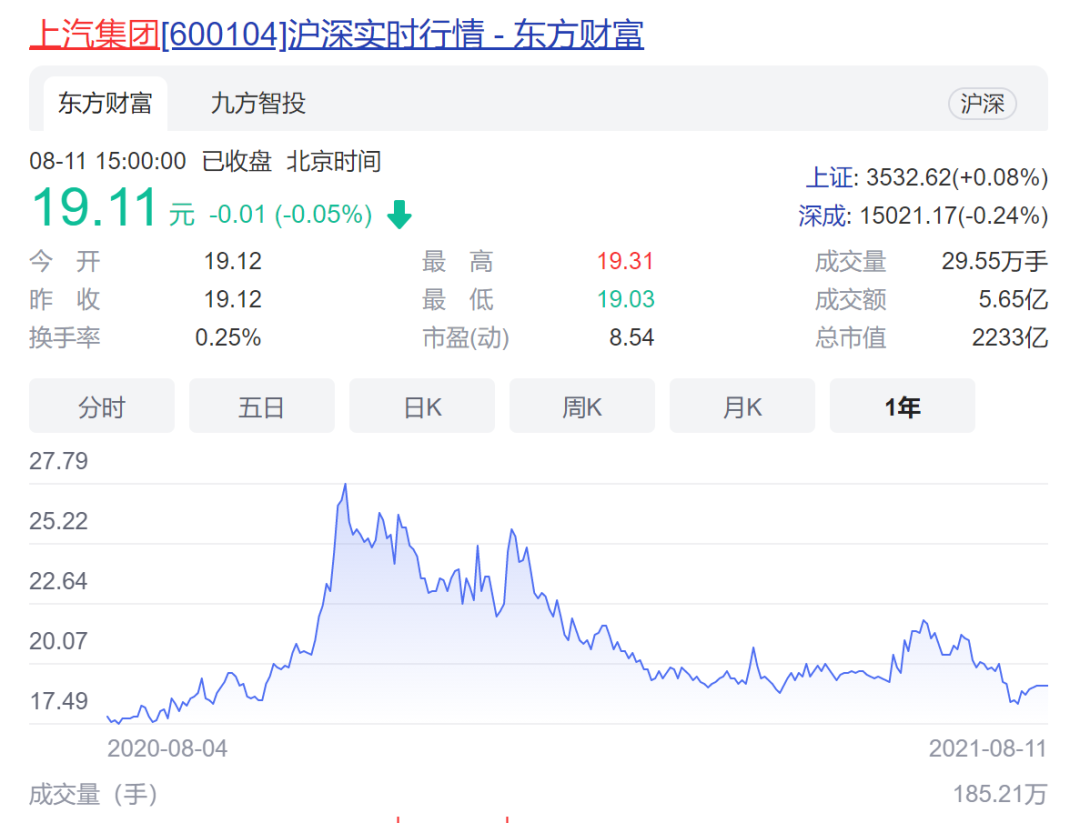Screen dimensions: 1080x823
Task: Click the 深成 value 15021.17(-0.24%)
Action: [x=954, y=216]
